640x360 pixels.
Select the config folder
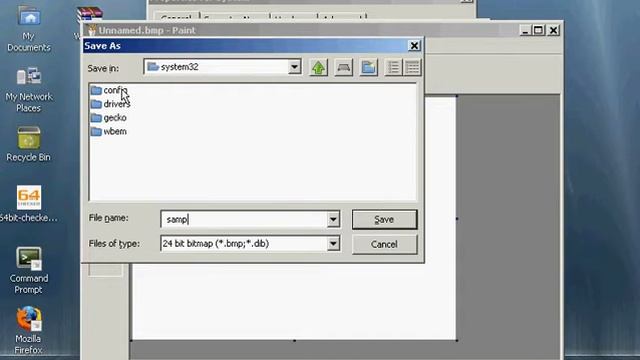pos(109,90)
